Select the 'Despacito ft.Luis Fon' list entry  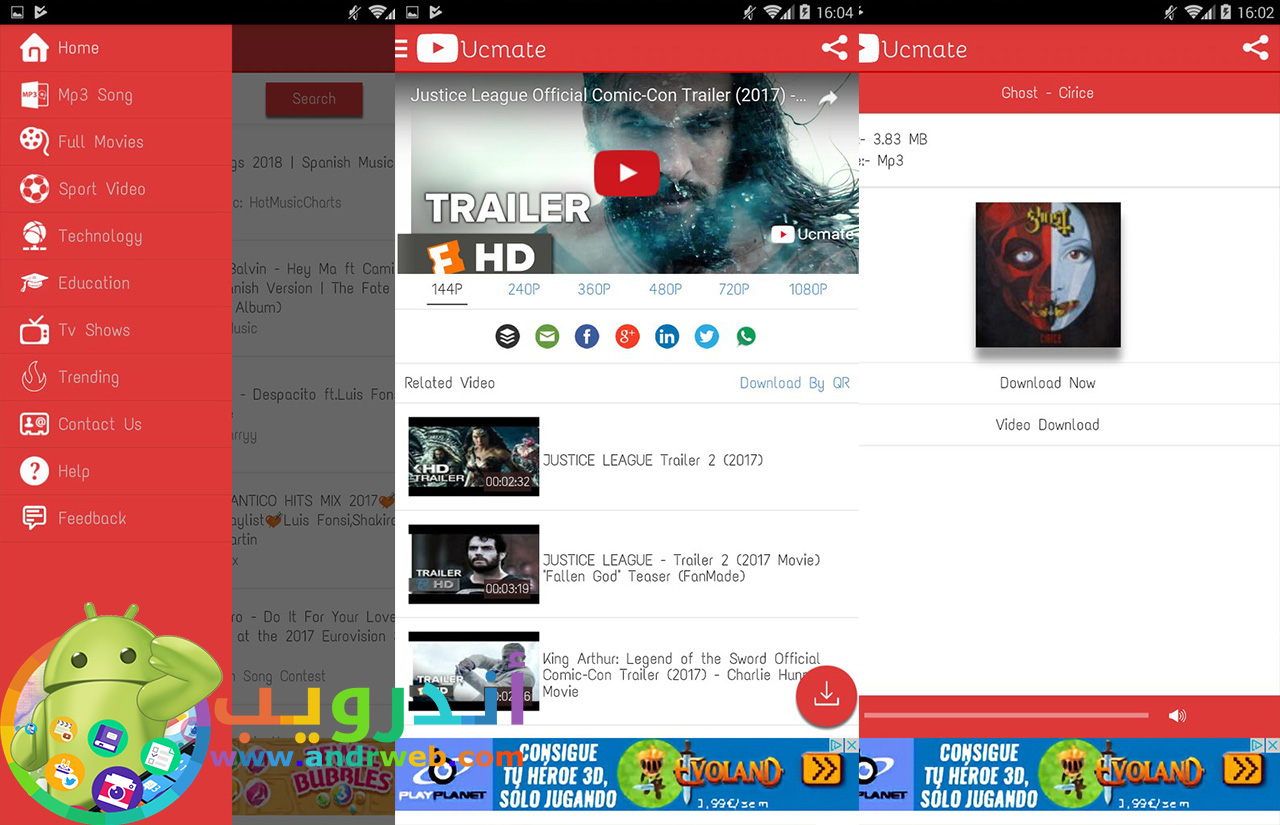tap(313, 415)
